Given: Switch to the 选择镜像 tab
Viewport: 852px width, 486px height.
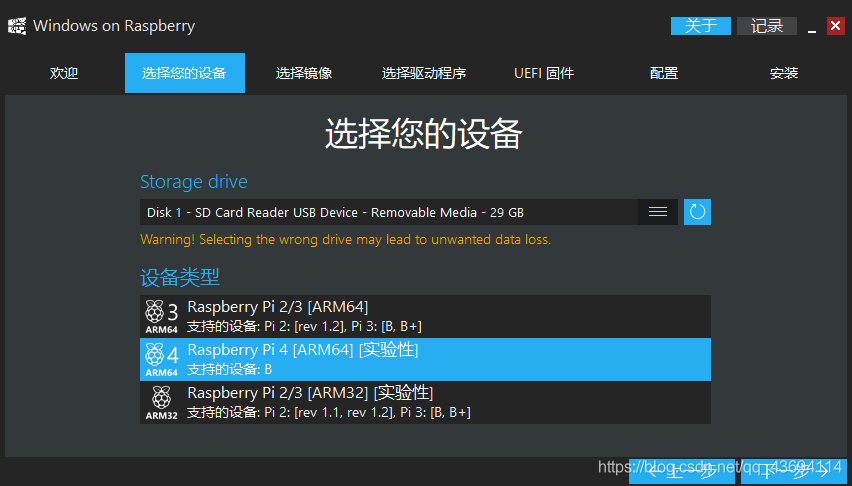Looking at the screenshot, I should [x=304, y=73].
